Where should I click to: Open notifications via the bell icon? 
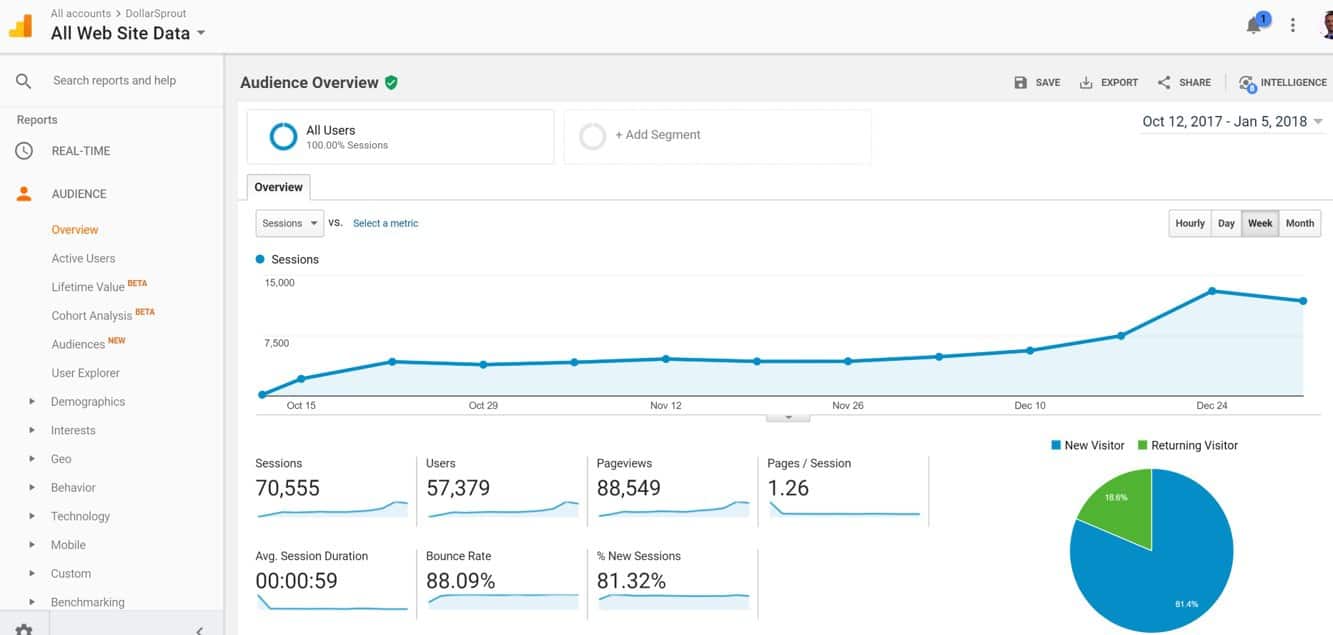[x=1253, y=24]
